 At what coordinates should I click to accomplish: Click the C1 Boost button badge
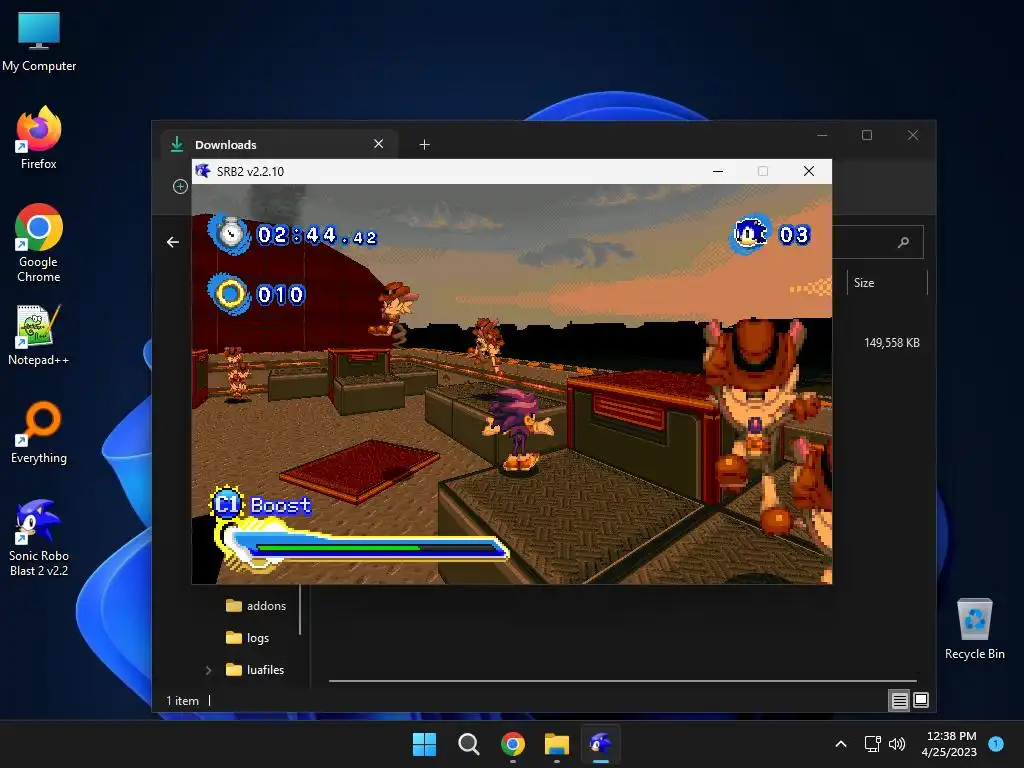[227, 504]
